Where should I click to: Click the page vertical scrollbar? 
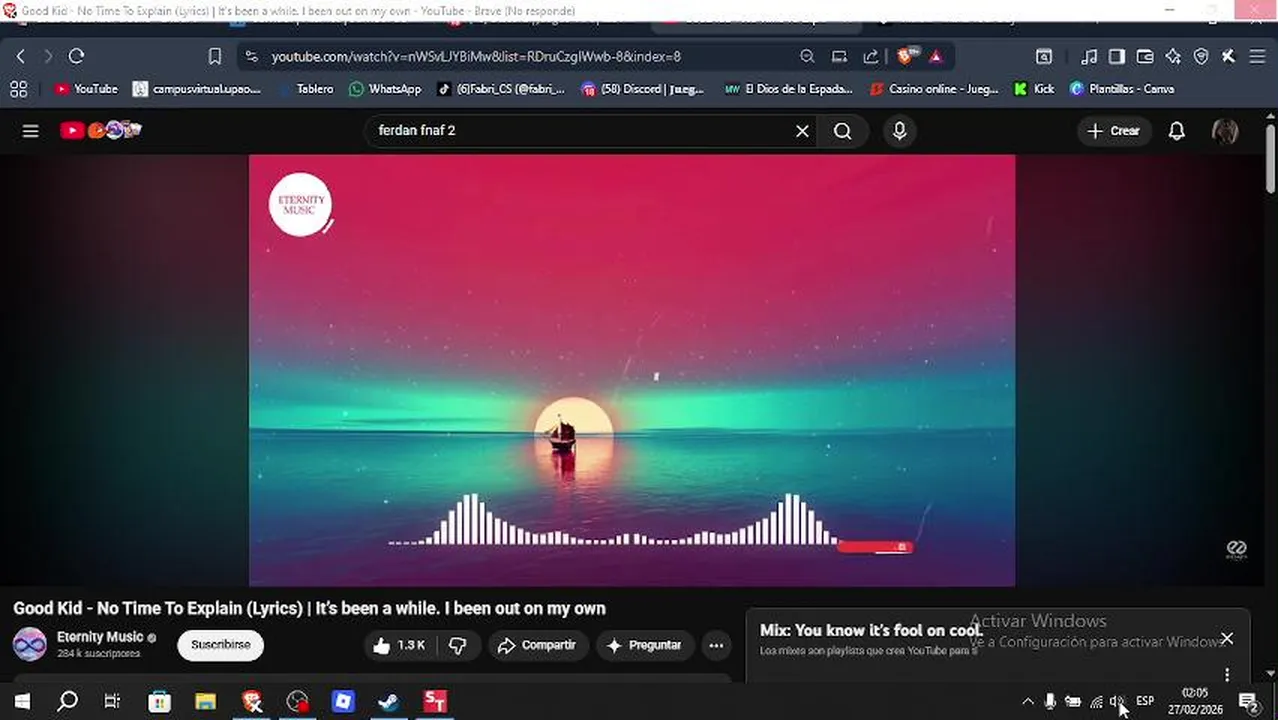point(1270,160)
